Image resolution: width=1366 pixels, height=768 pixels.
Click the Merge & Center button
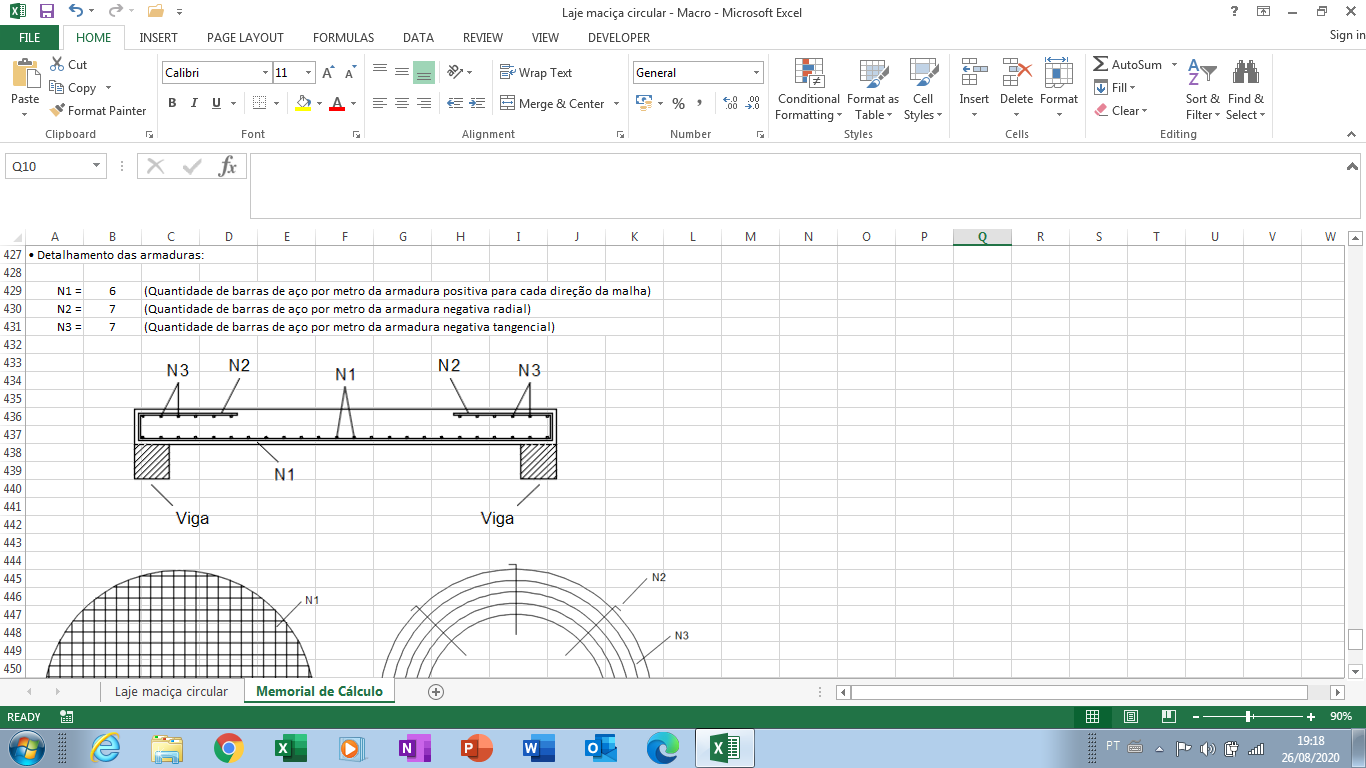551,104
